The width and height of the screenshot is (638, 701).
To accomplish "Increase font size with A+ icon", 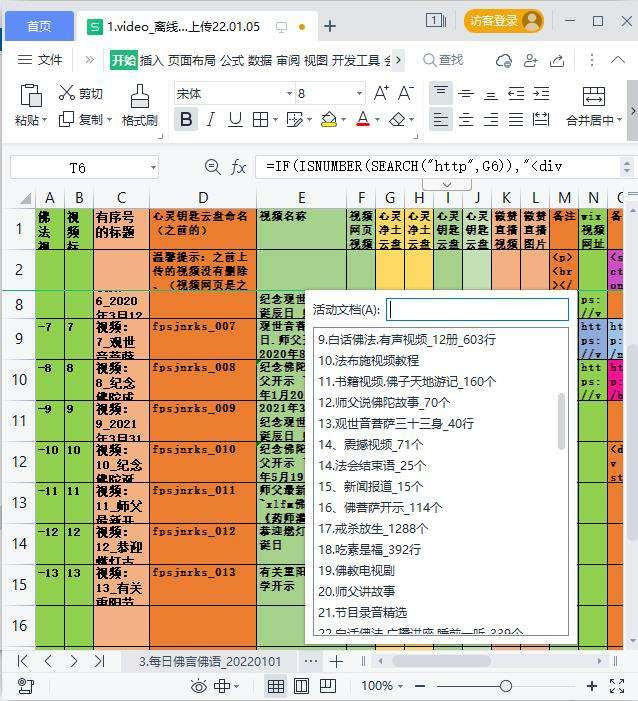I will (x=381, y=93).
